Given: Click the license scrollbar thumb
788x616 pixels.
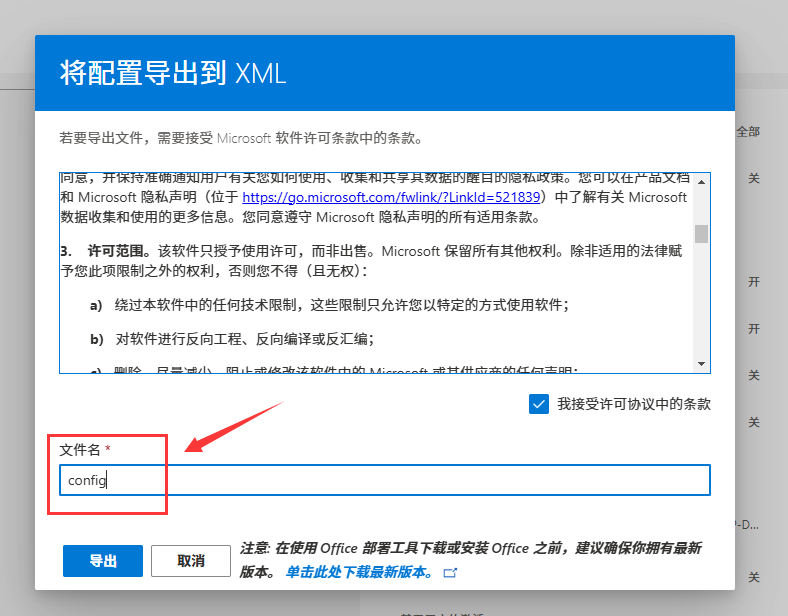Looking at the screenshot, I should coord(702,234).
